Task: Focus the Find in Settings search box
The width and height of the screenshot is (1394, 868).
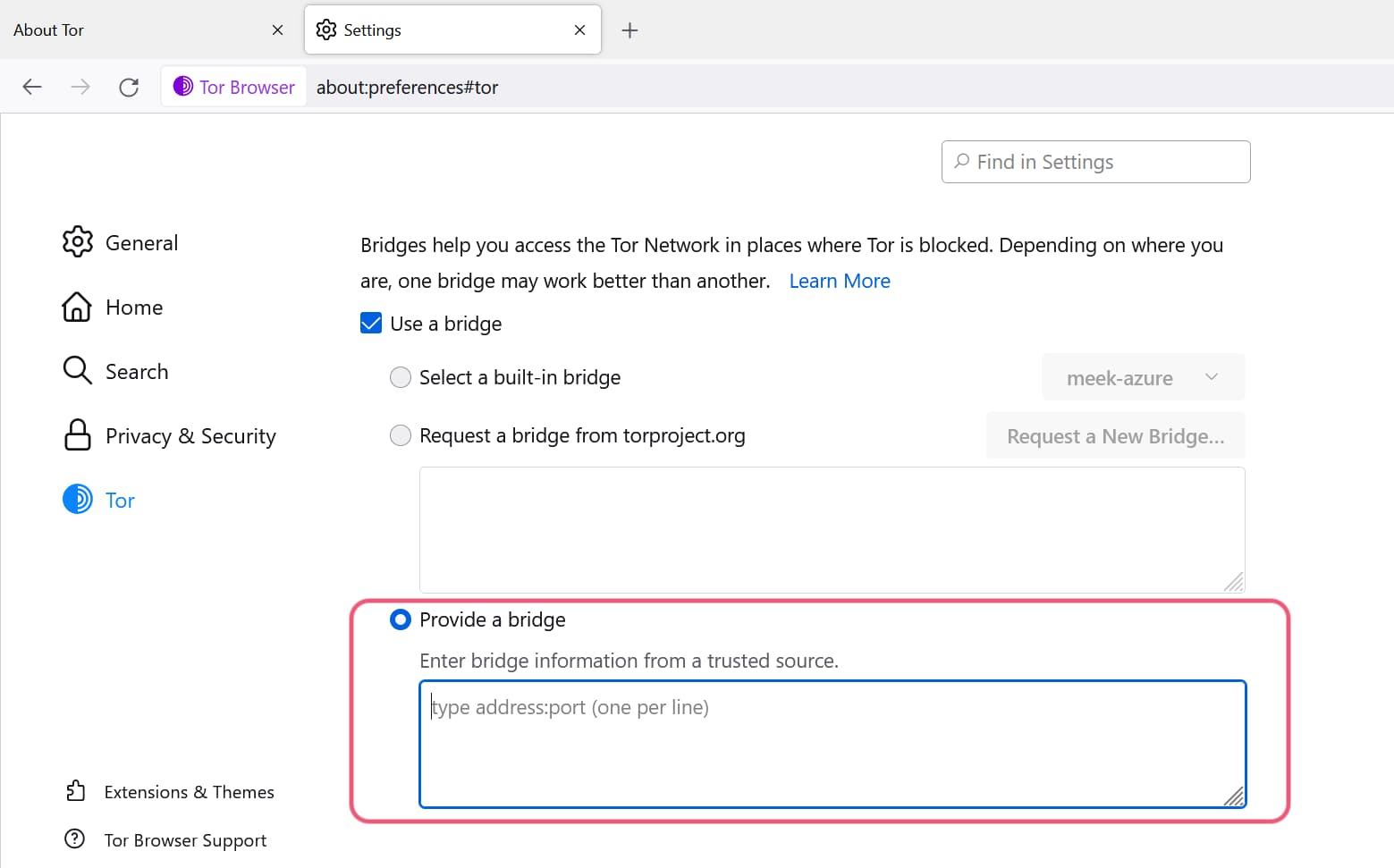Action: point(1095,162)
